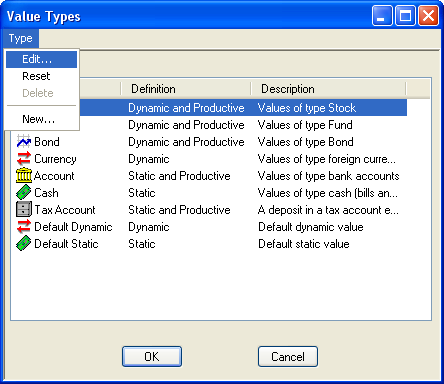Click the Bond chart icon
The height and width of the screenshot is (384, 444).
(x=24, y=142)
